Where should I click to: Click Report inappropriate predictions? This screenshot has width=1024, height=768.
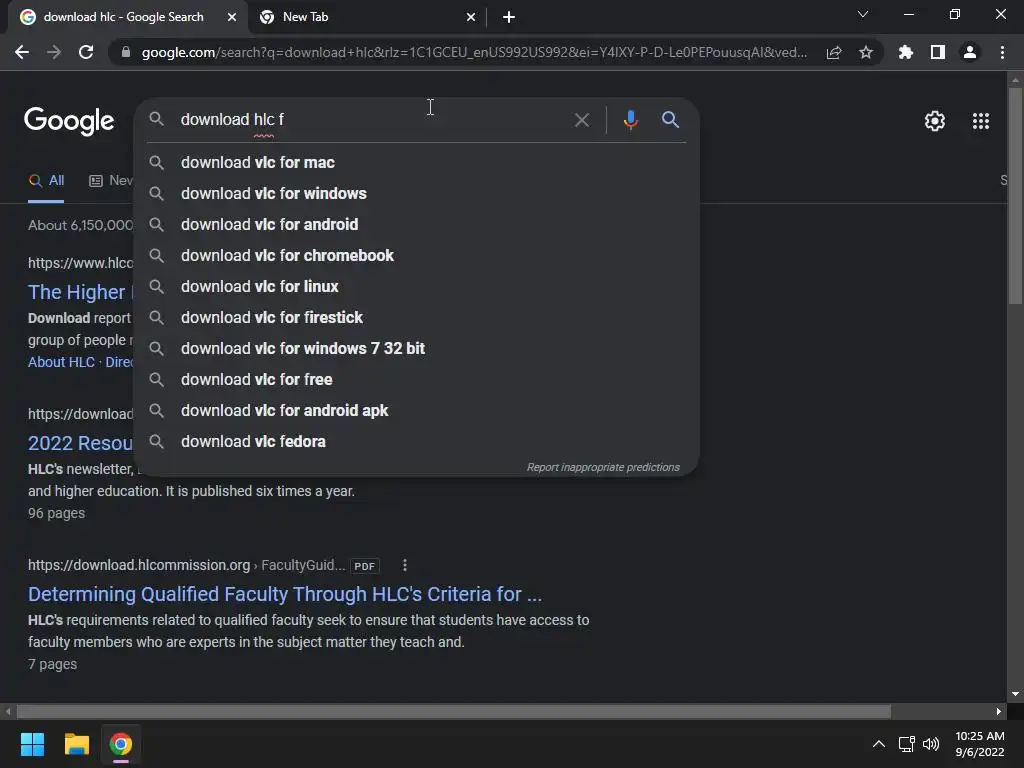pos(603,468)
